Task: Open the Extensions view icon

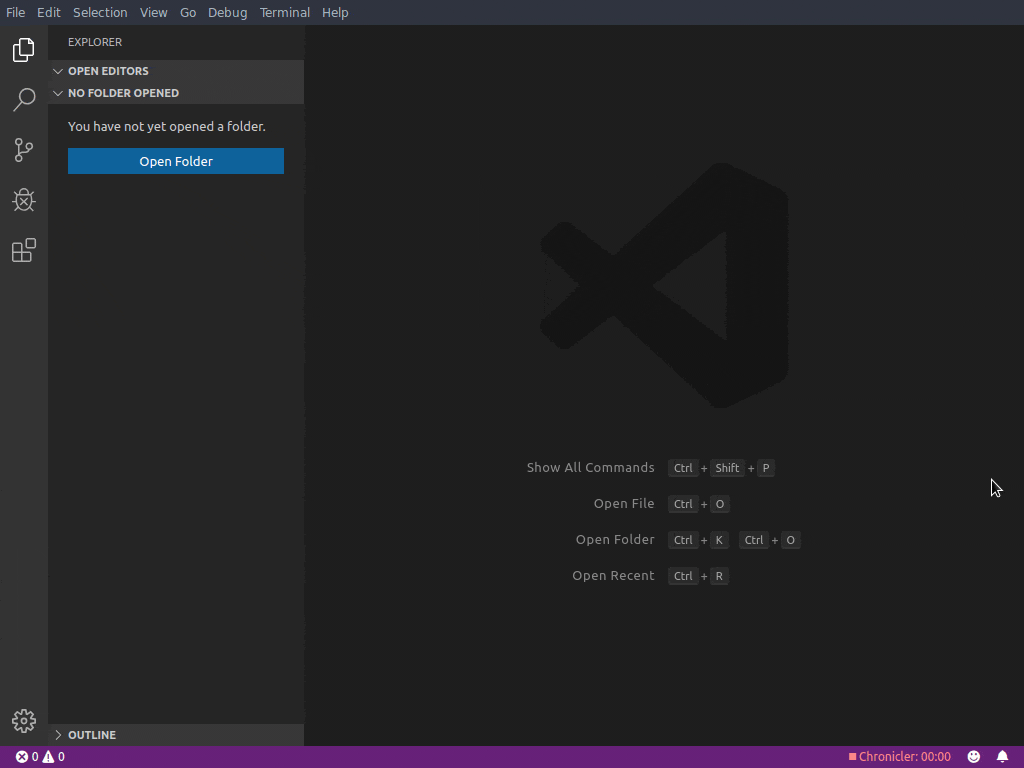Action: [24, 250]
